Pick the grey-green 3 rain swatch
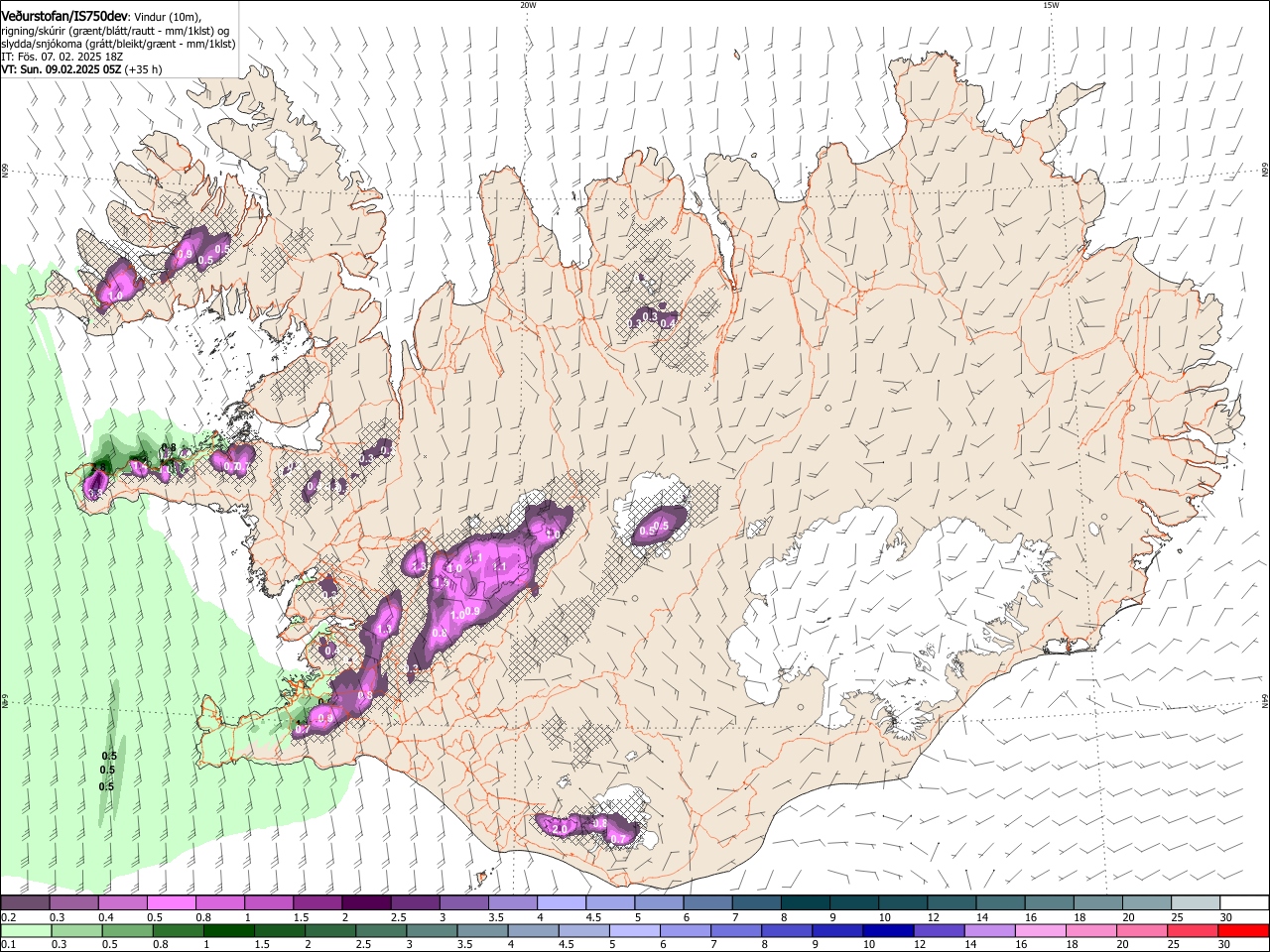 (x=432, y=930)
